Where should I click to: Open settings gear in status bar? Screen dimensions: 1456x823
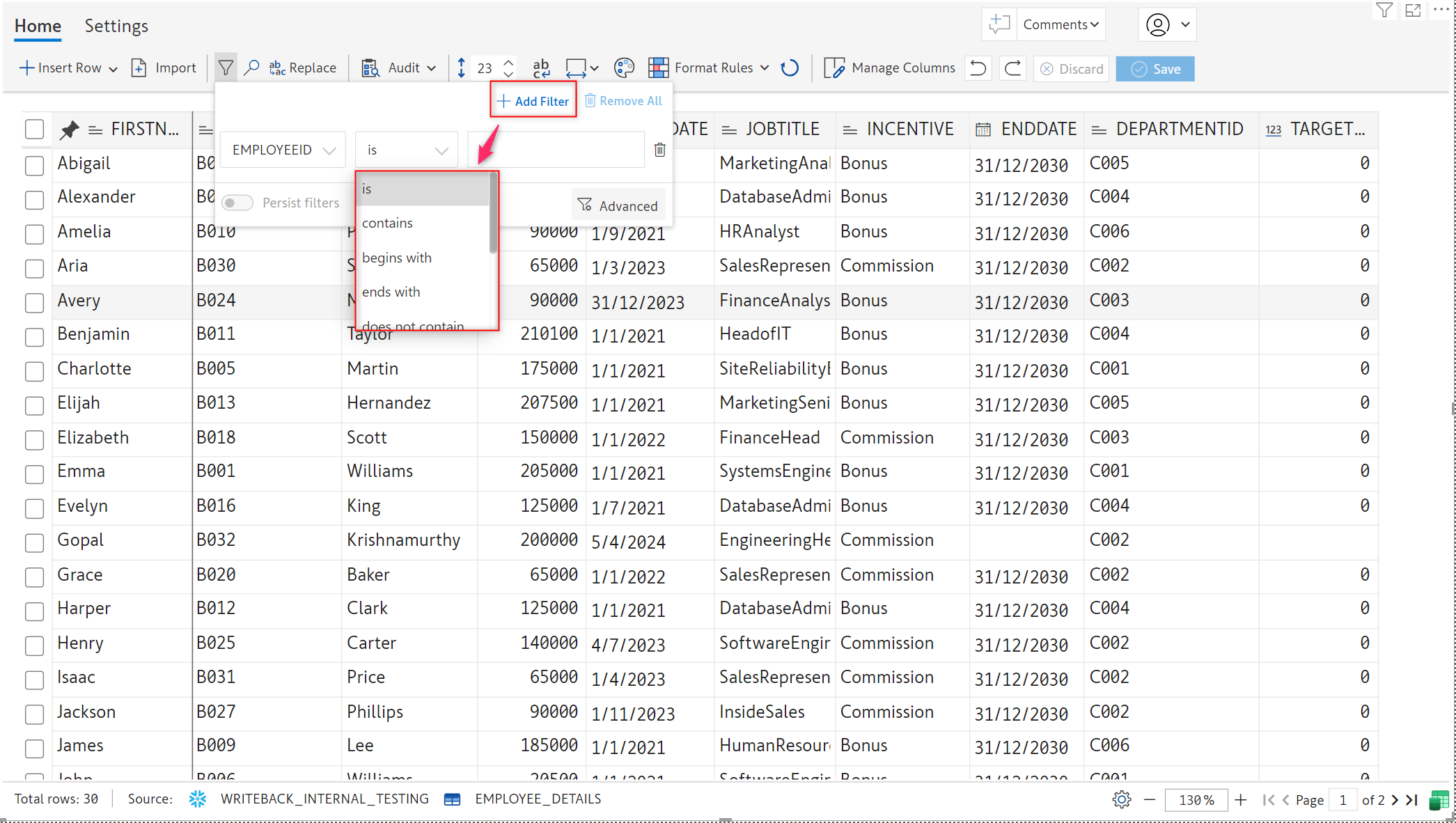tap(1121, 799)
